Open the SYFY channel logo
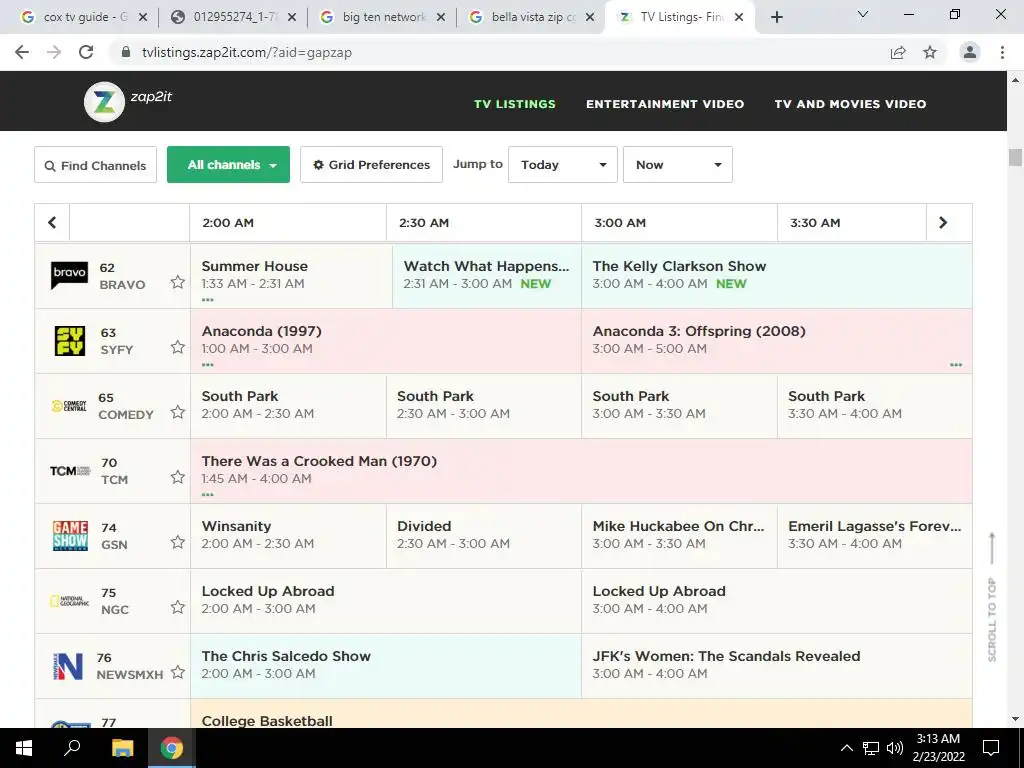This screenshot has width=1024, height=768. tap(69, 340)
